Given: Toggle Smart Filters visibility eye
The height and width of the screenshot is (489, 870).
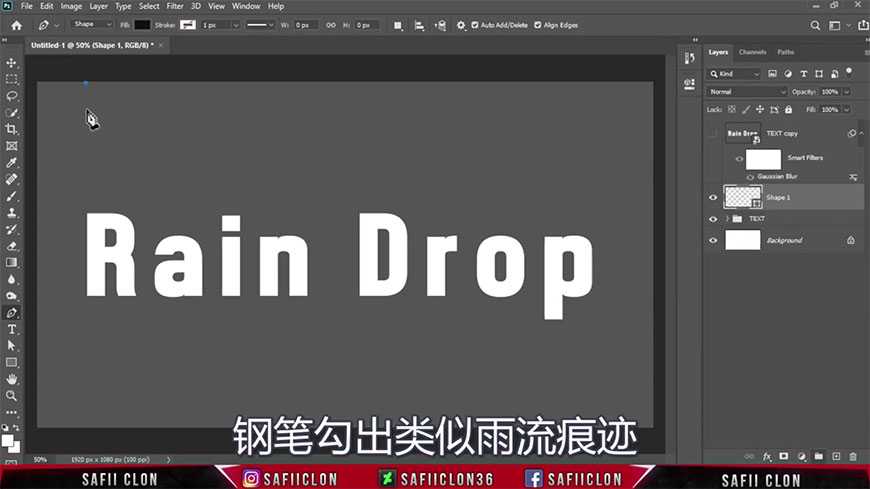Looking at the screenshot, I should tap(739, 159).
